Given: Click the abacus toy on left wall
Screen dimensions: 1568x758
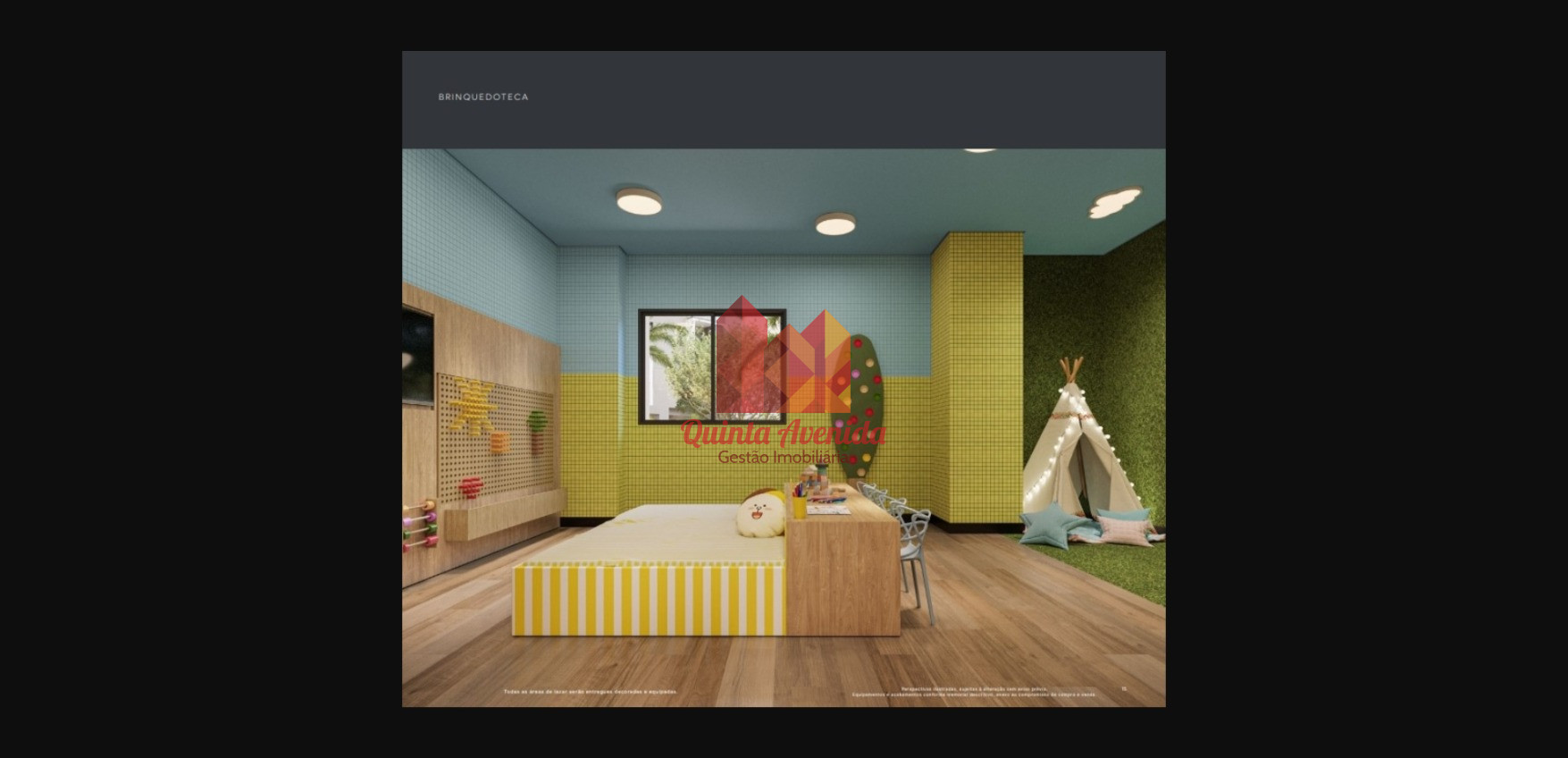Looking at the screenshot, I should (x=418, y=525).
